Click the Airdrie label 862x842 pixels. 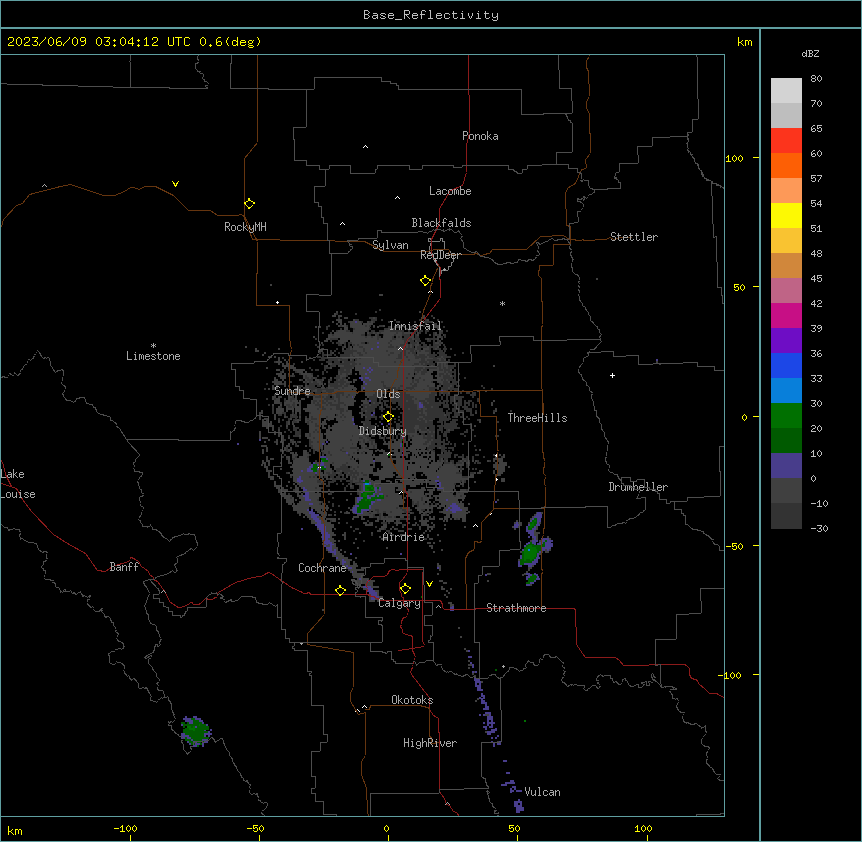[403, 537]
